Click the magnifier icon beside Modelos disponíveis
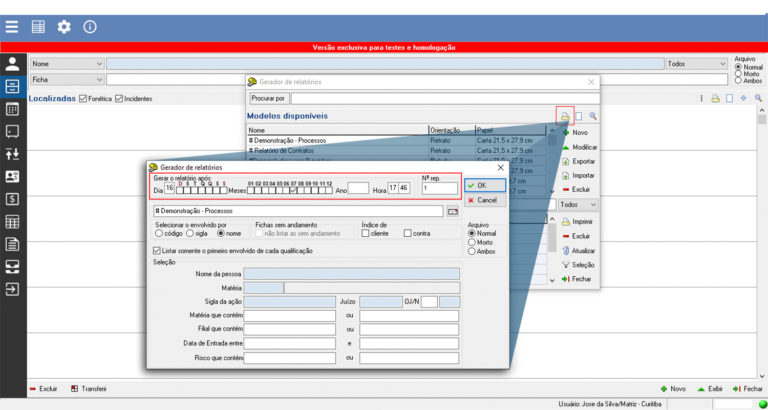Image resolution: width=768 pixels, height=410 pixels. point(593,116)
